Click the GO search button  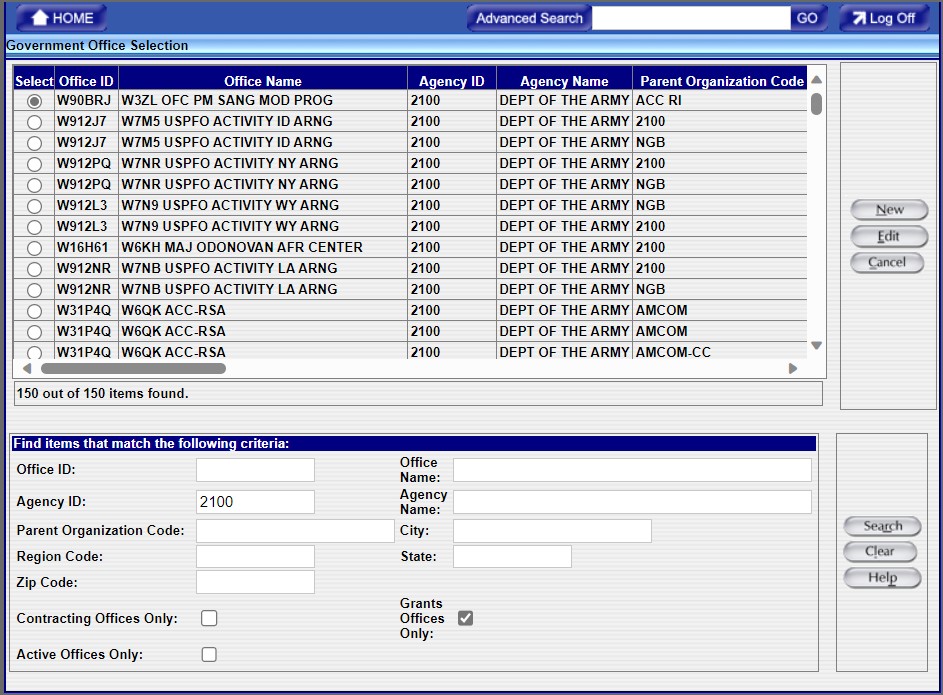(807, 18)
